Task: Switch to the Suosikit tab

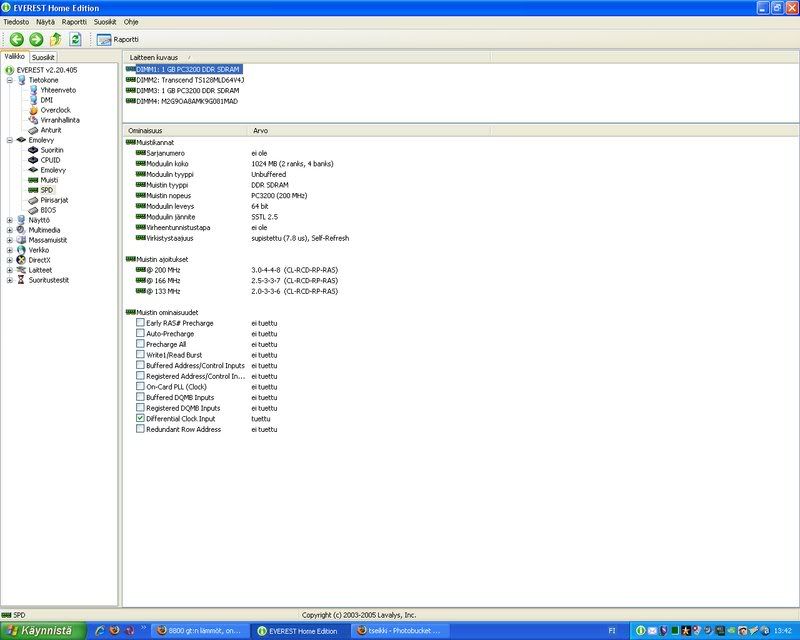Action: click(43, 58)
